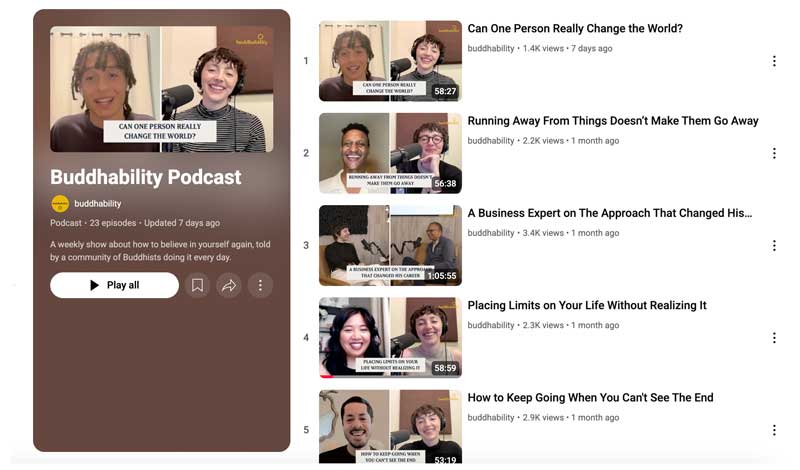Open the buddhability channel name in the playlist panel
This screenshot has width=800, height=470.
[x=98, y=204]
